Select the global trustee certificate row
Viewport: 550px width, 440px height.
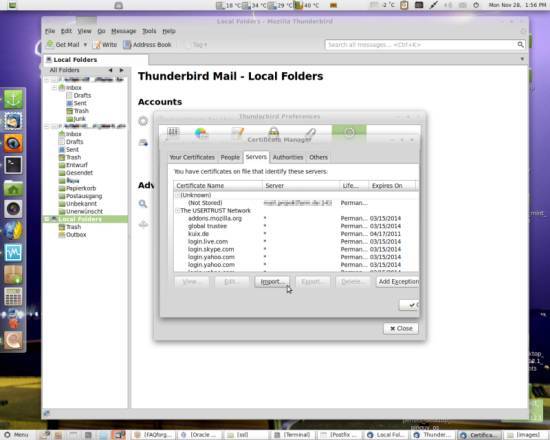[296, 226]
